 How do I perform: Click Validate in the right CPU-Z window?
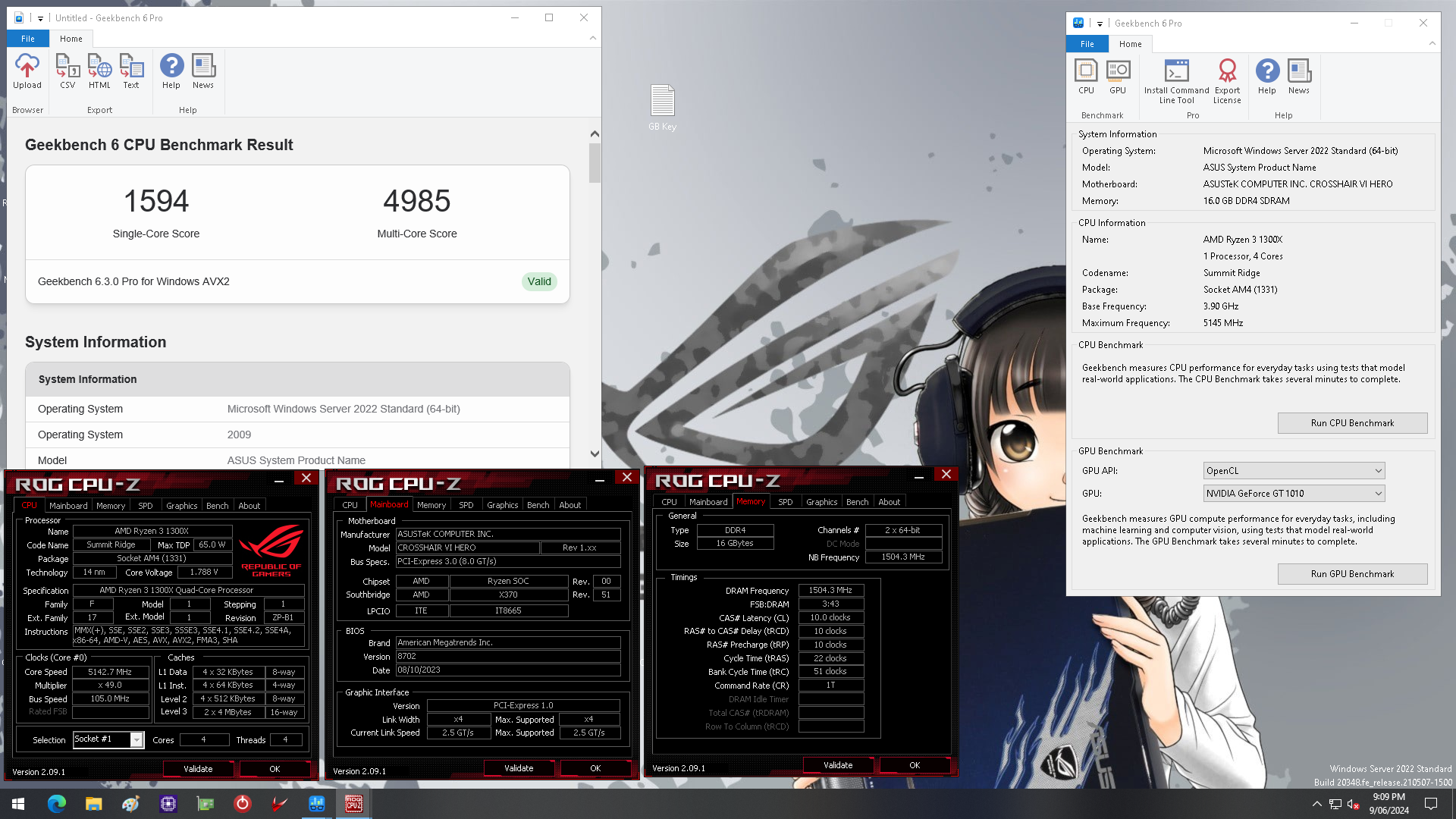[x=838, y=765]
